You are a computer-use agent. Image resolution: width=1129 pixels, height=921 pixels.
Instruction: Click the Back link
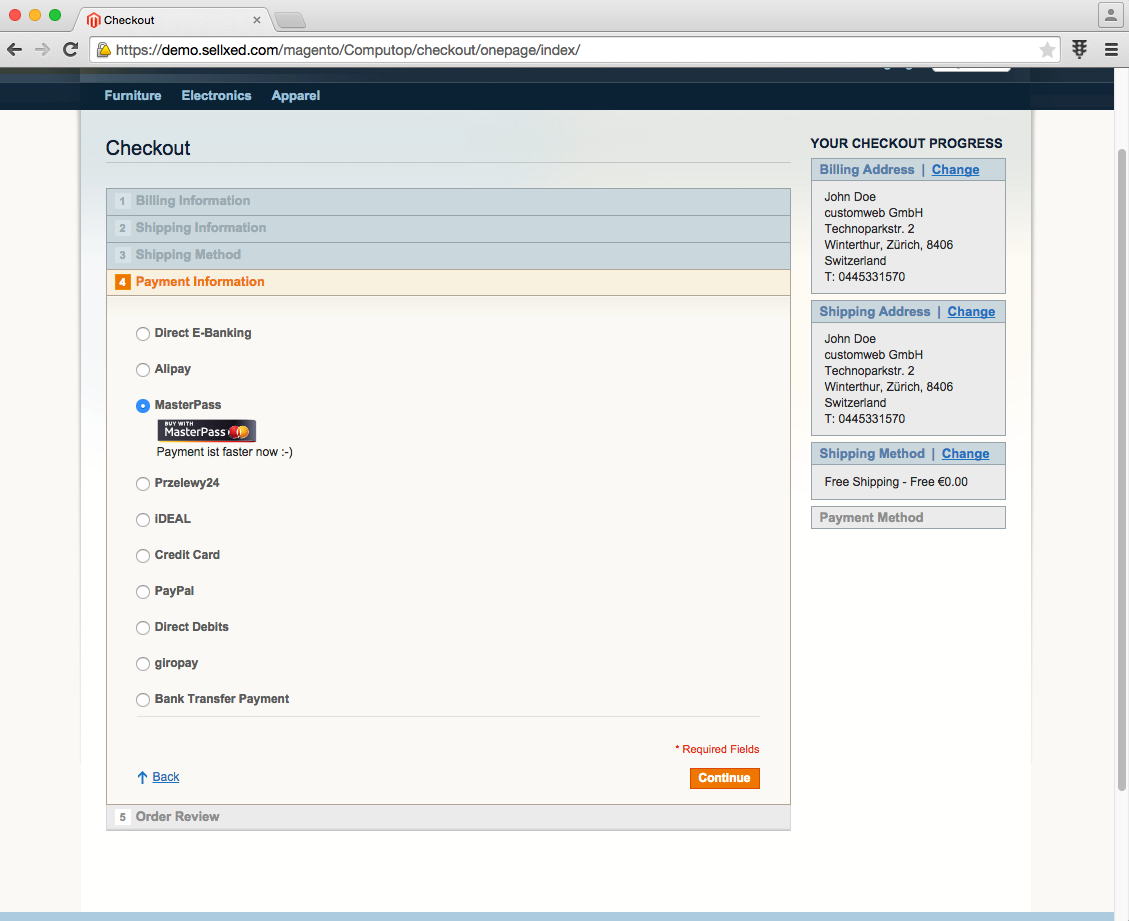[x=166, y=777]
